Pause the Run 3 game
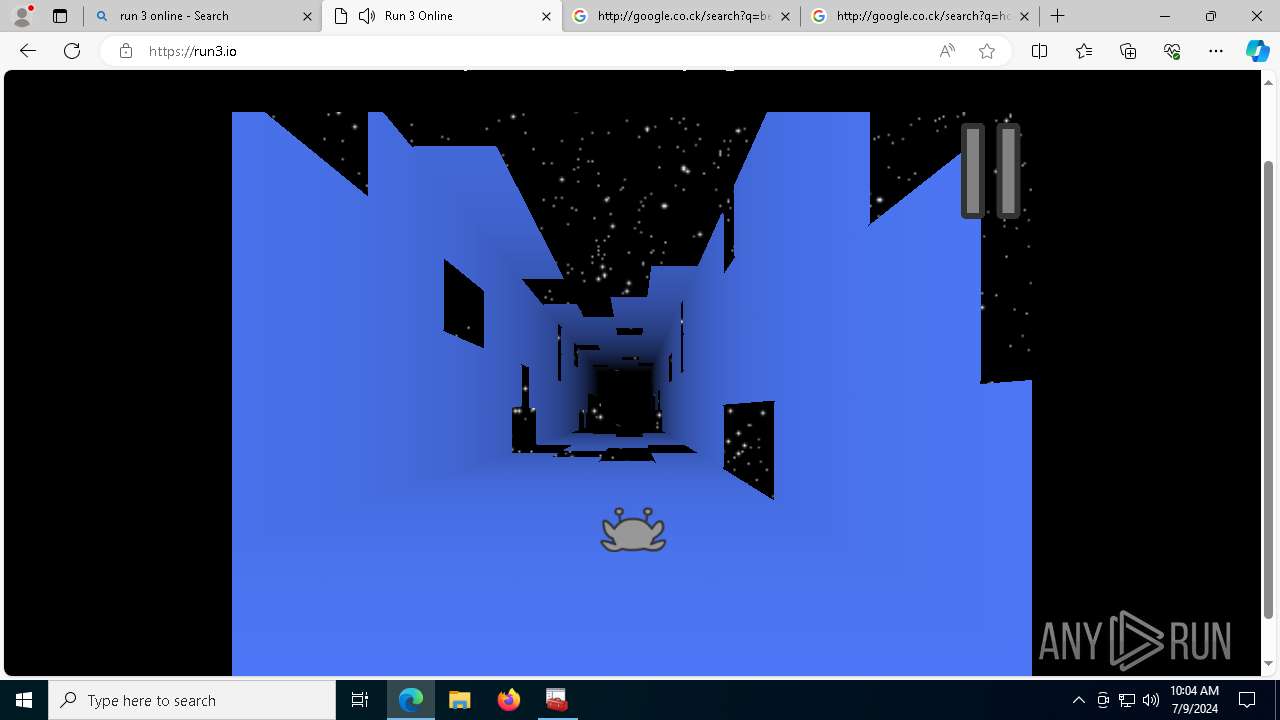Viewport: 1280px width, 720px height. click(990, 171)
